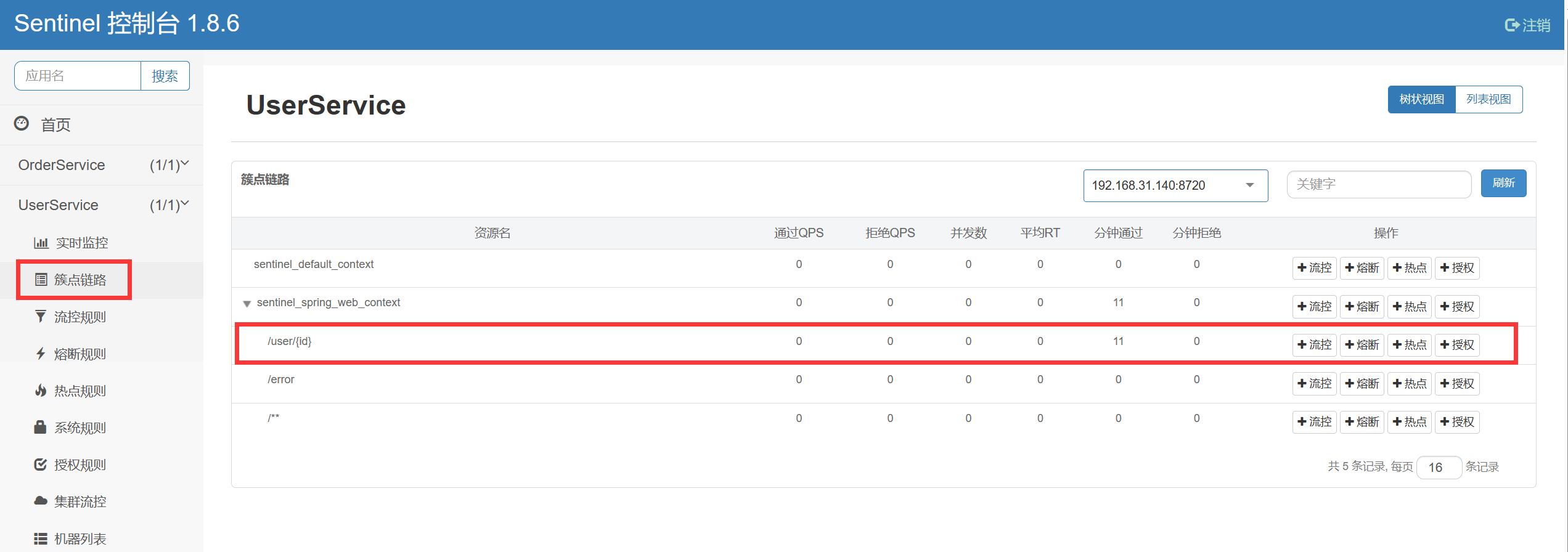1568x552 pixels.
Task: Click the dashboard icon beside 首页
Action: pos(22,123)
